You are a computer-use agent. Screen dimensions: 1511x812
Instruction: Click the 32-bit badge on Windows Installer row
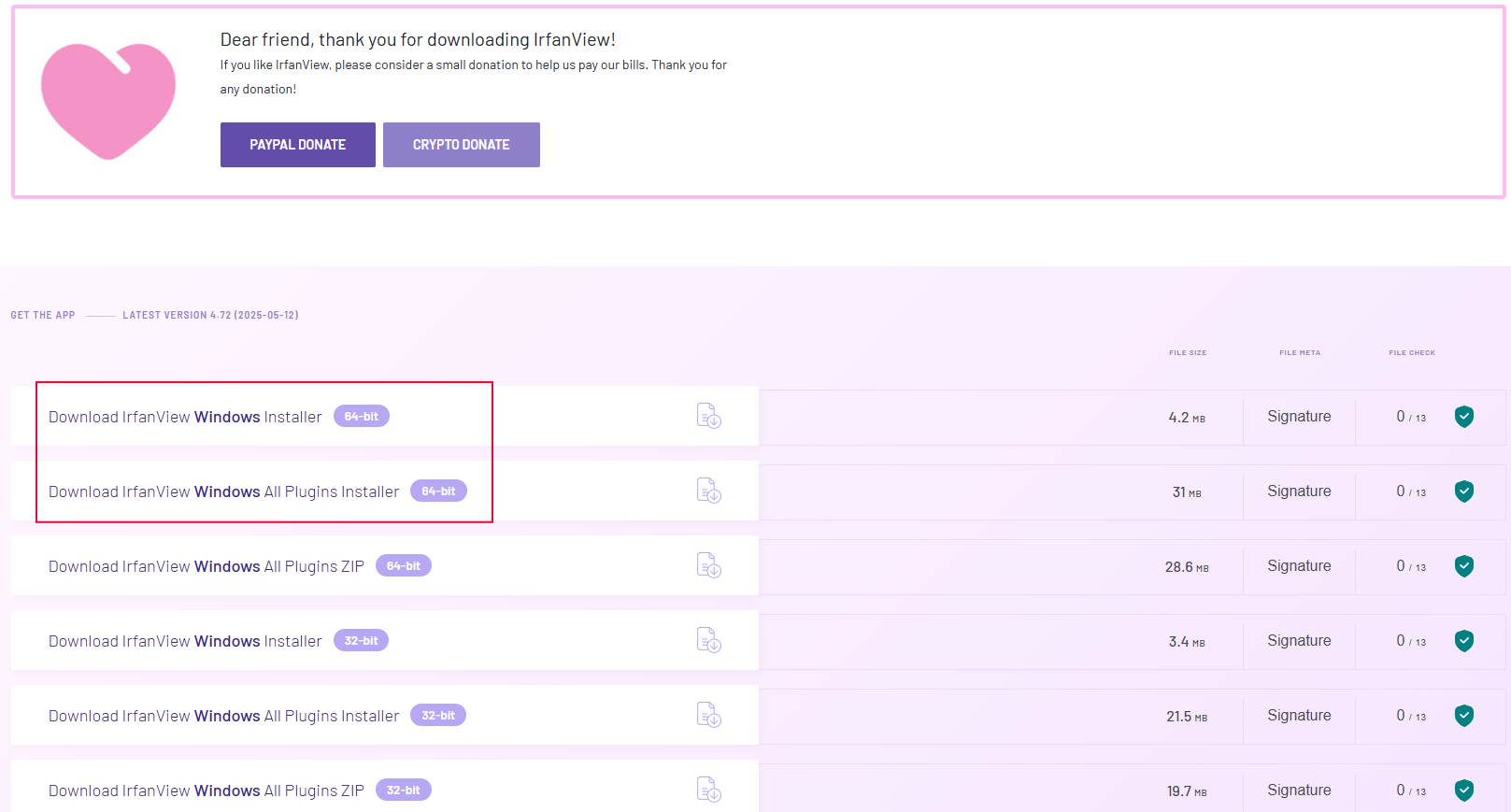coord(361,640)
